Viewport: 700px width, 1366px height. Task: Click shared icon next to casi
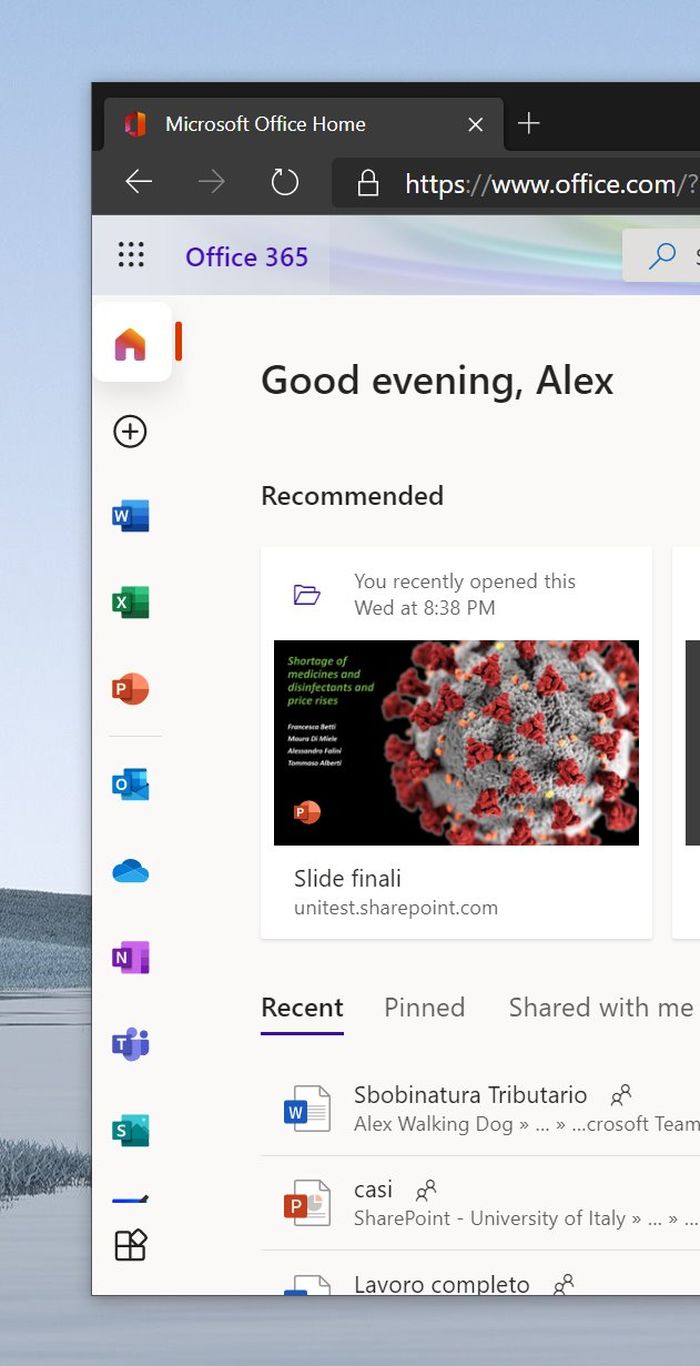point(426,1190)
